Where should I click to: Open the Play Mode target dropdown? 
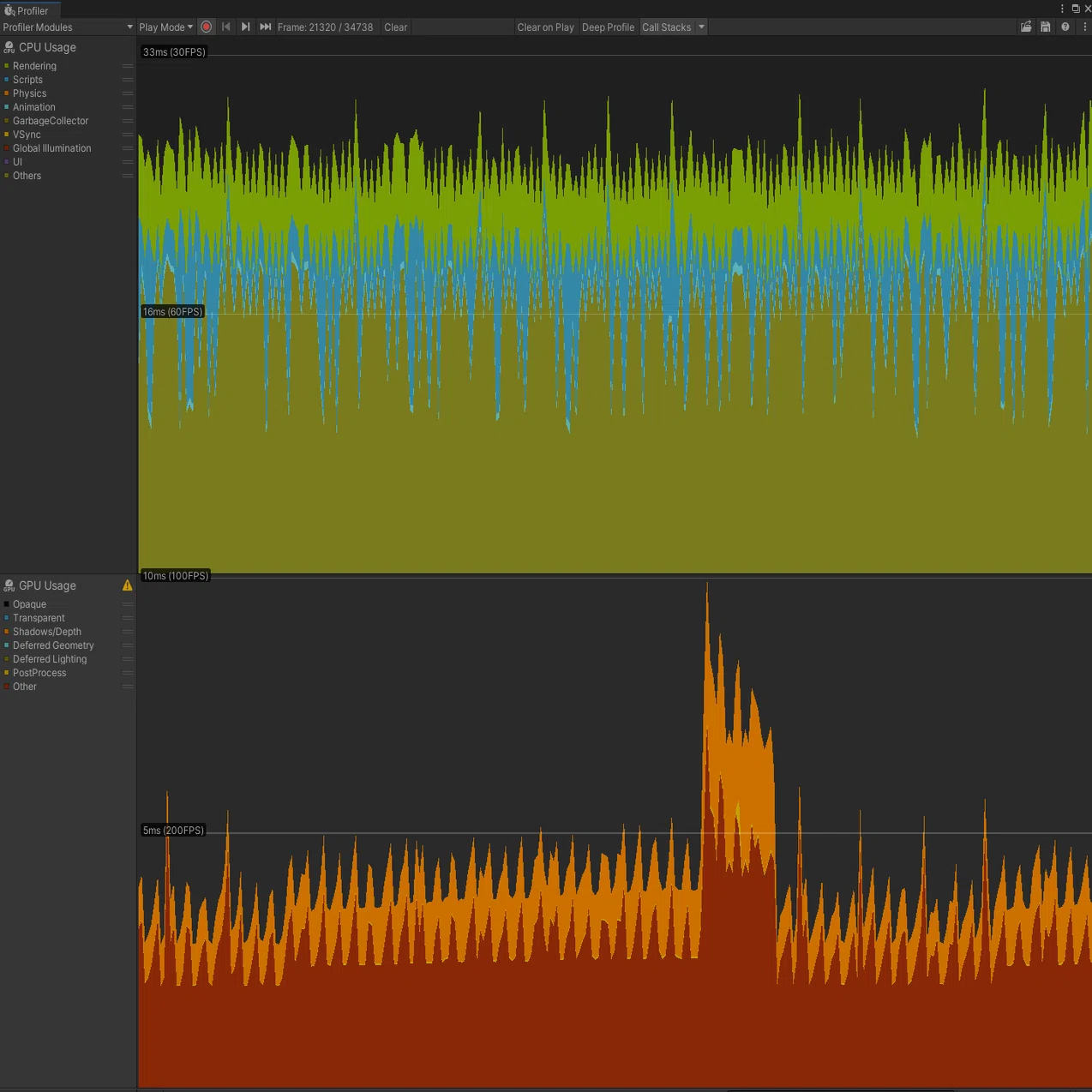[x=165, y=27]
